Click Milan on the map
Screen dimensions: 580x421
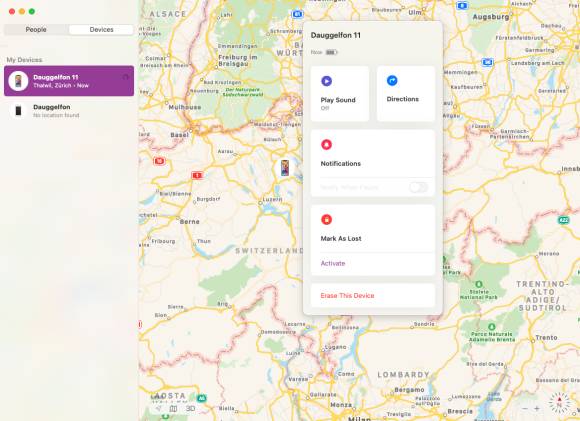pos(359,418)
